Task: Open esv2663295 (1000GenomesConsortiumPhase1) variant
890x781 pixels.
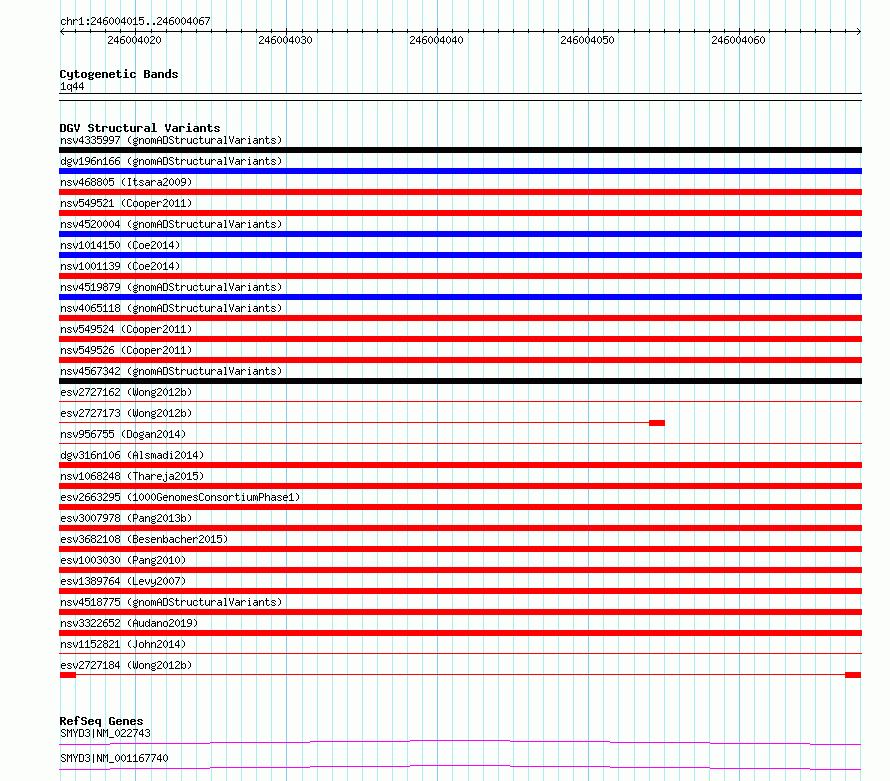Action: click(180, 497)
